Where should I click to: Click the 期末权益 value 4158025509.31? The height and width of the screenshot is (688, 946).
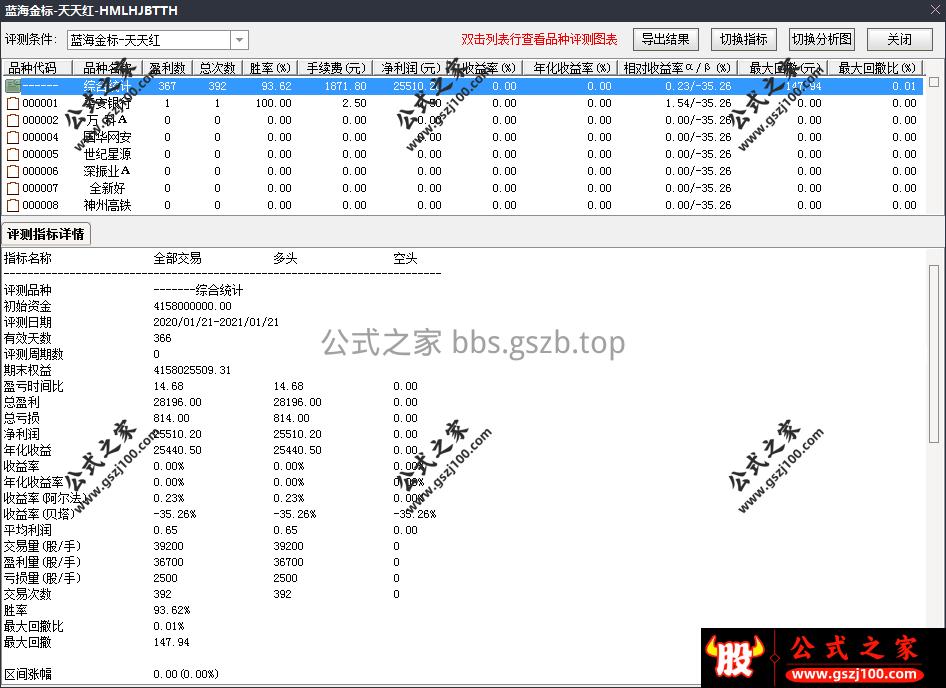tap(192, 370)
